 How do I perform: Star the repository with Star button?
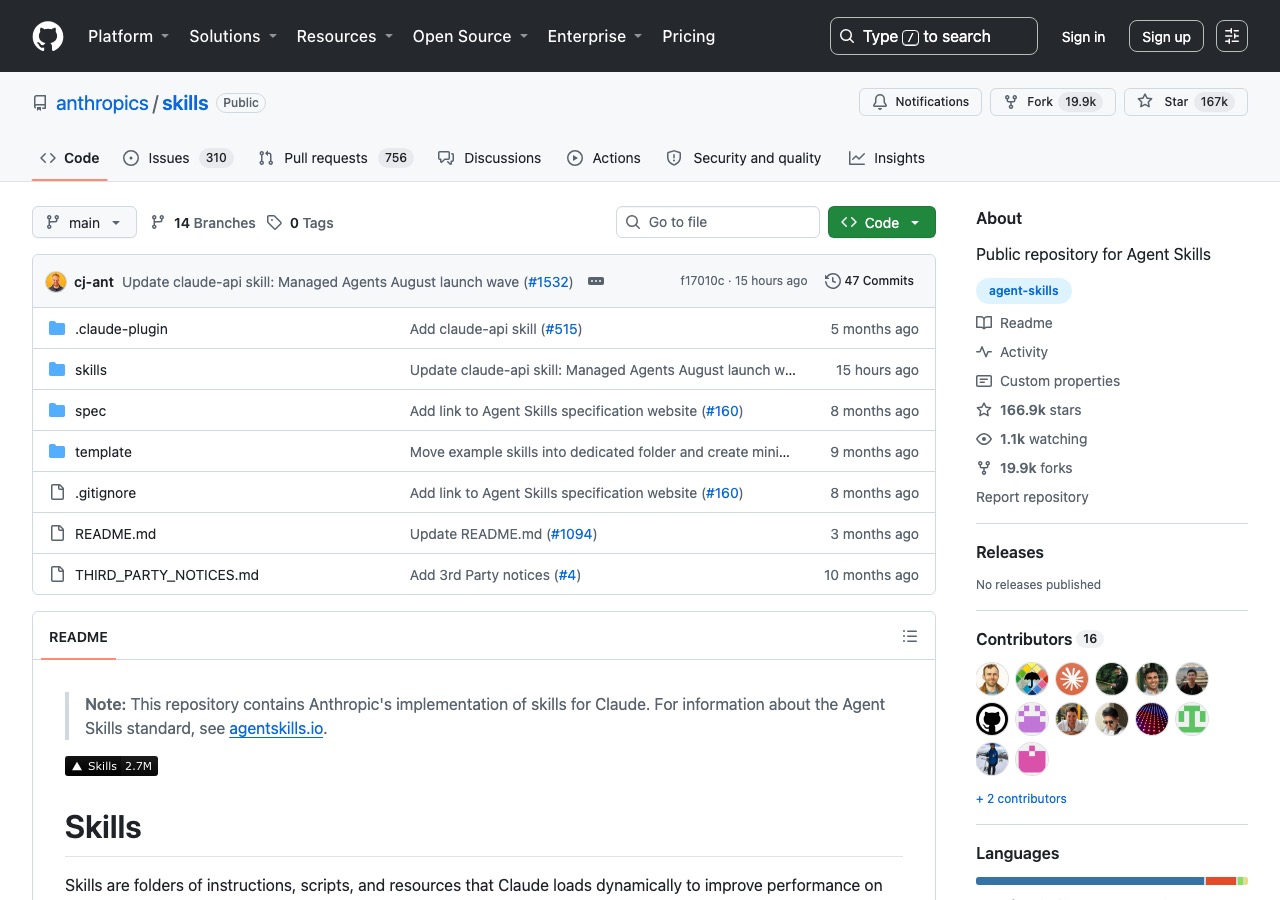(1186, 102)
